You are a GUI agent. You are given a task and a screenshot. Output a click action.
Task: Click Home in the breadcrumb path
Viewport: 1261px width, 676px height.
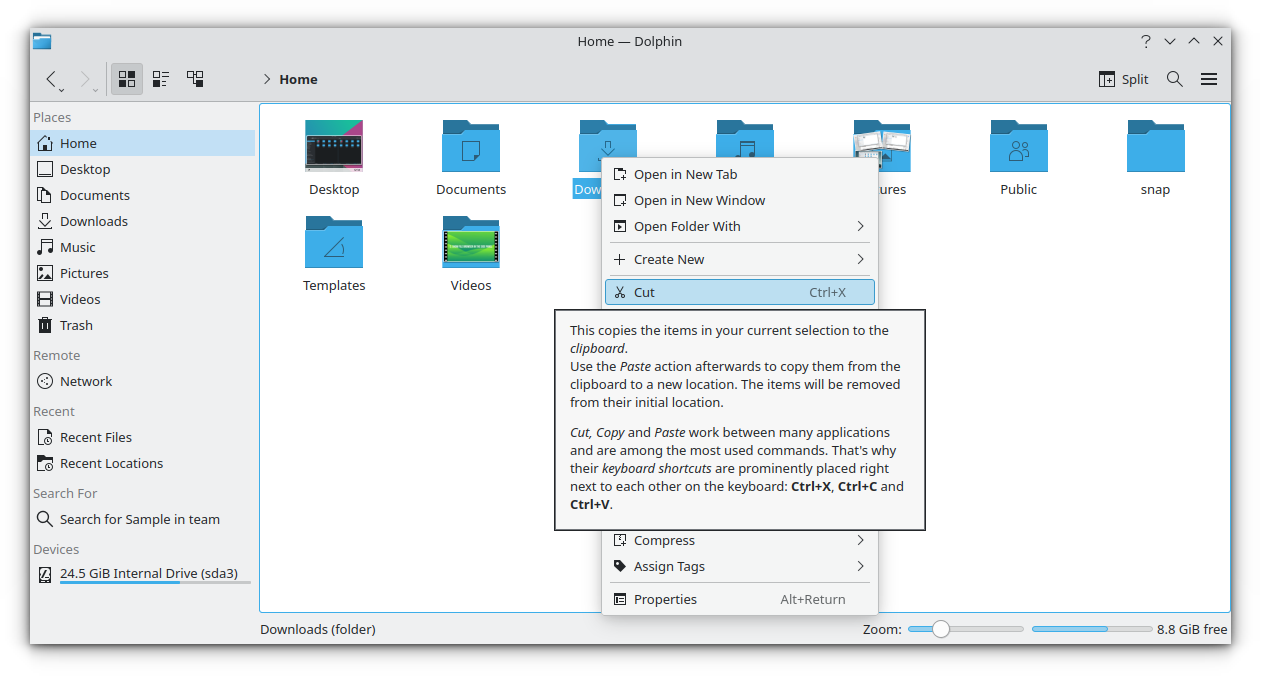(x=298, y=79)
